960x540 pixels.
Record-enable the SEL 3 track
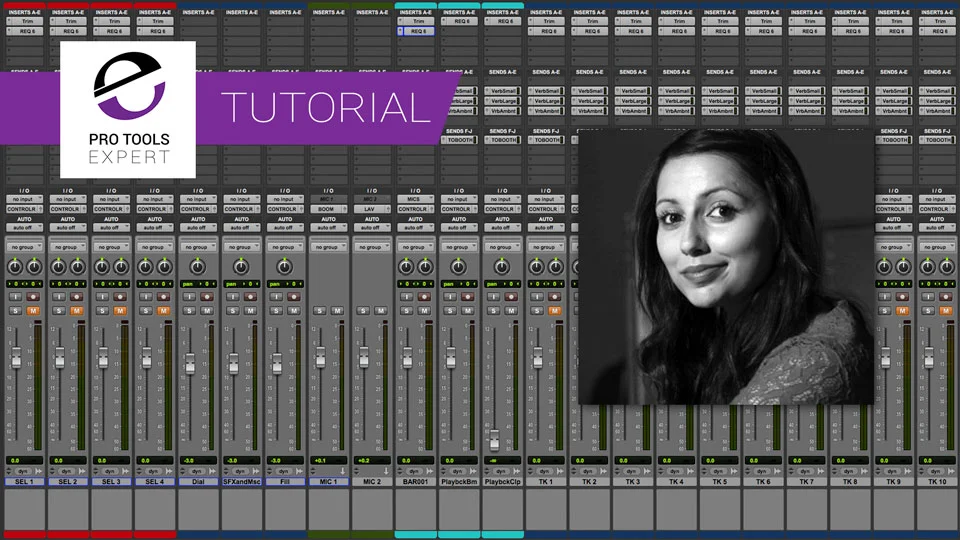click(120, 297)
